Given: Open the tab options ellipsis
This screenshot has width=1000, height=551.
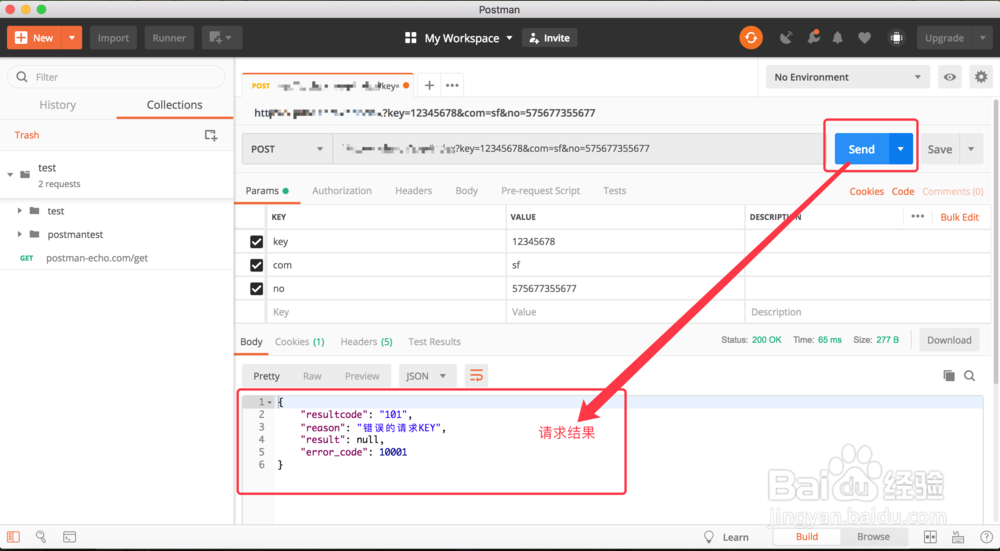Looking at the screenshot, I should tap(452, 85).
